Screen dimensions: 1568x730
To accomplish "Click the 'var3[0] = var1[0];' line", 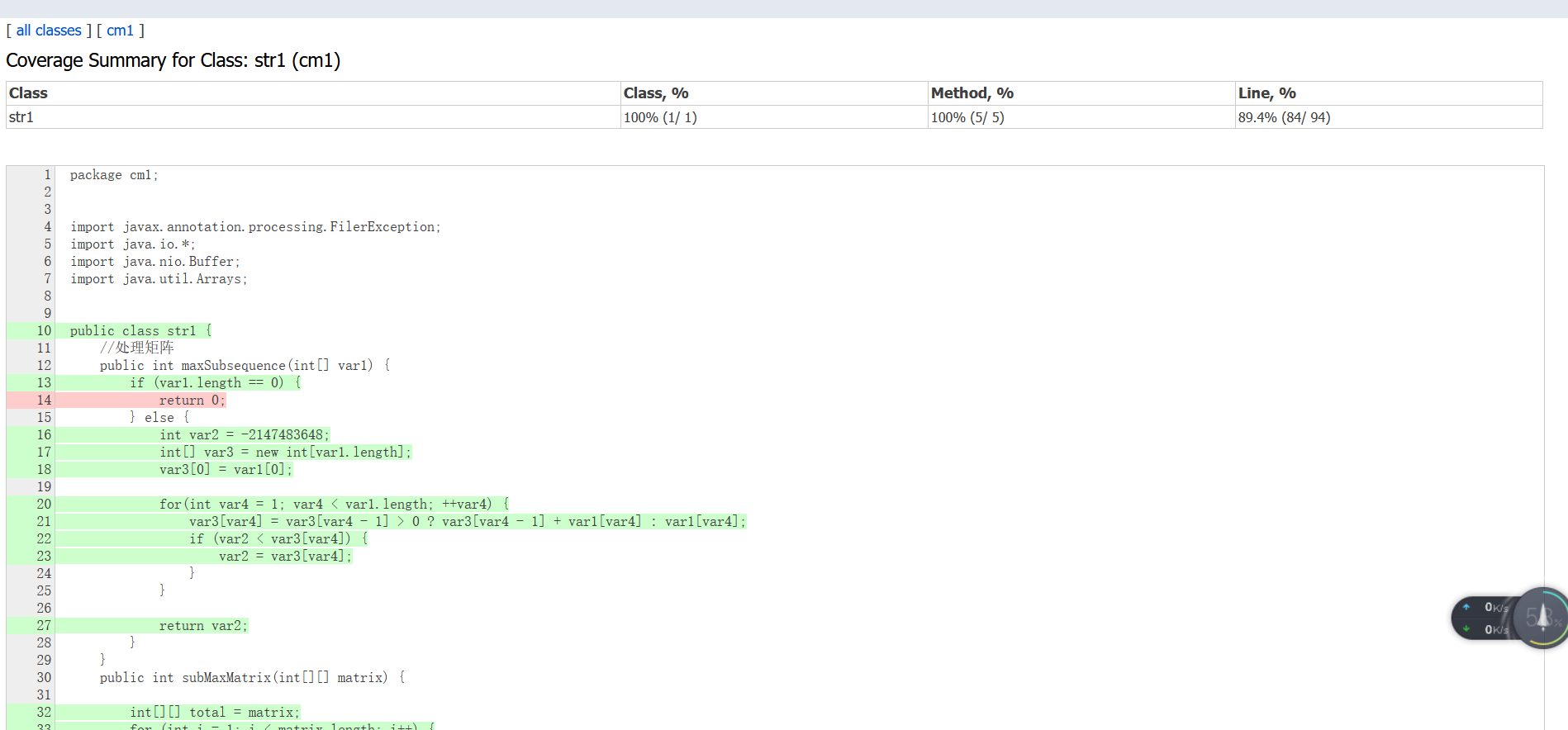I will [x=226, y=470].
